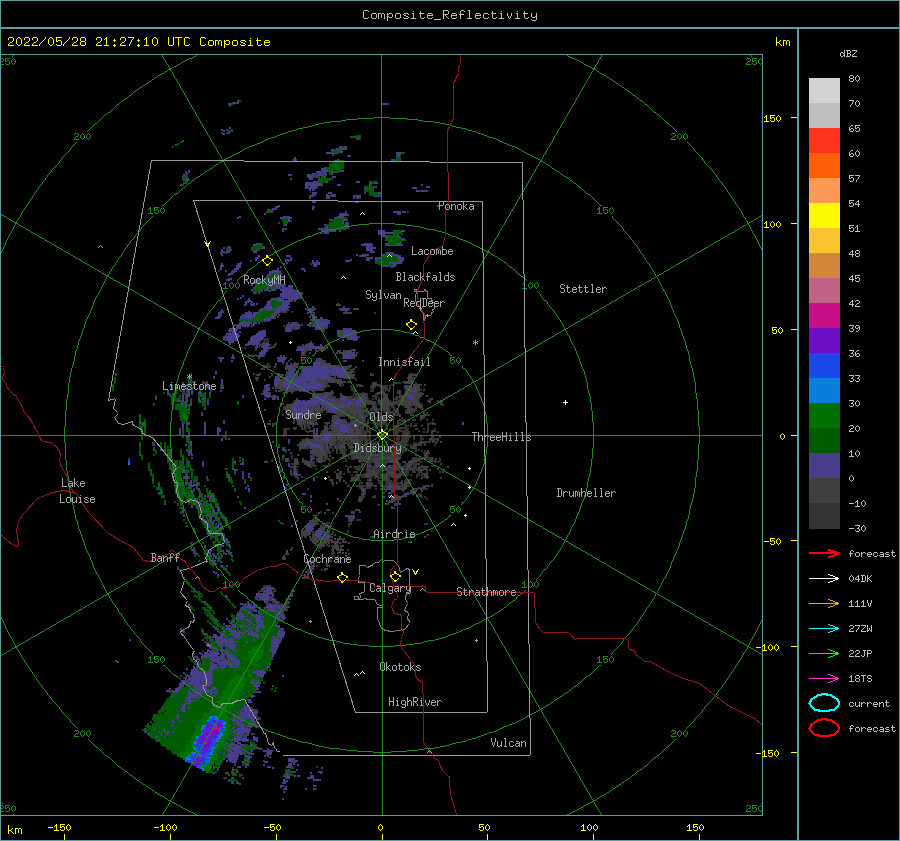The height and width of the screenshot is (841, 900).
Task: Click the yellow diamond marker below RedDeer
Action: coord(411,325)
